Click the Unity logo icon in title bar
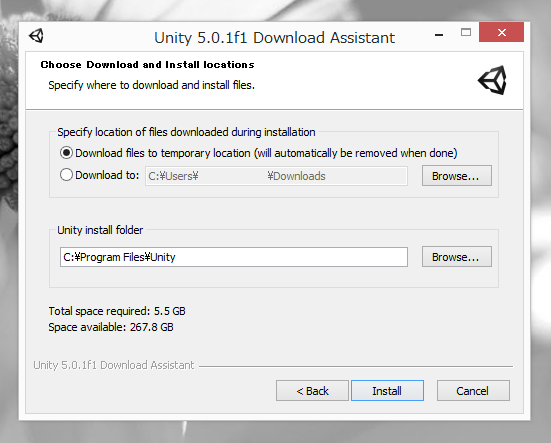551x443 pixels. tap(36, 35)
